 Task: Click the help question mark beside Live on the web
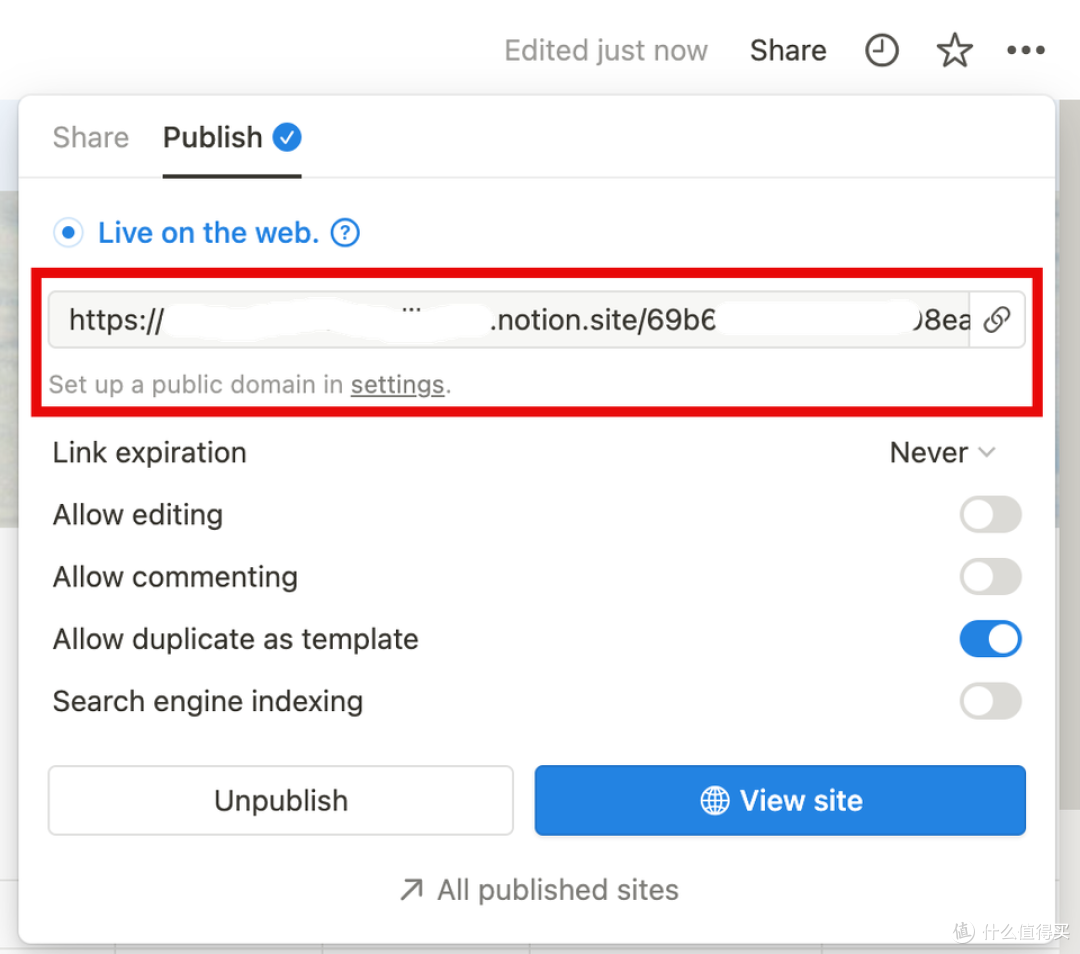pyautogui.click(x=345, y=233)
